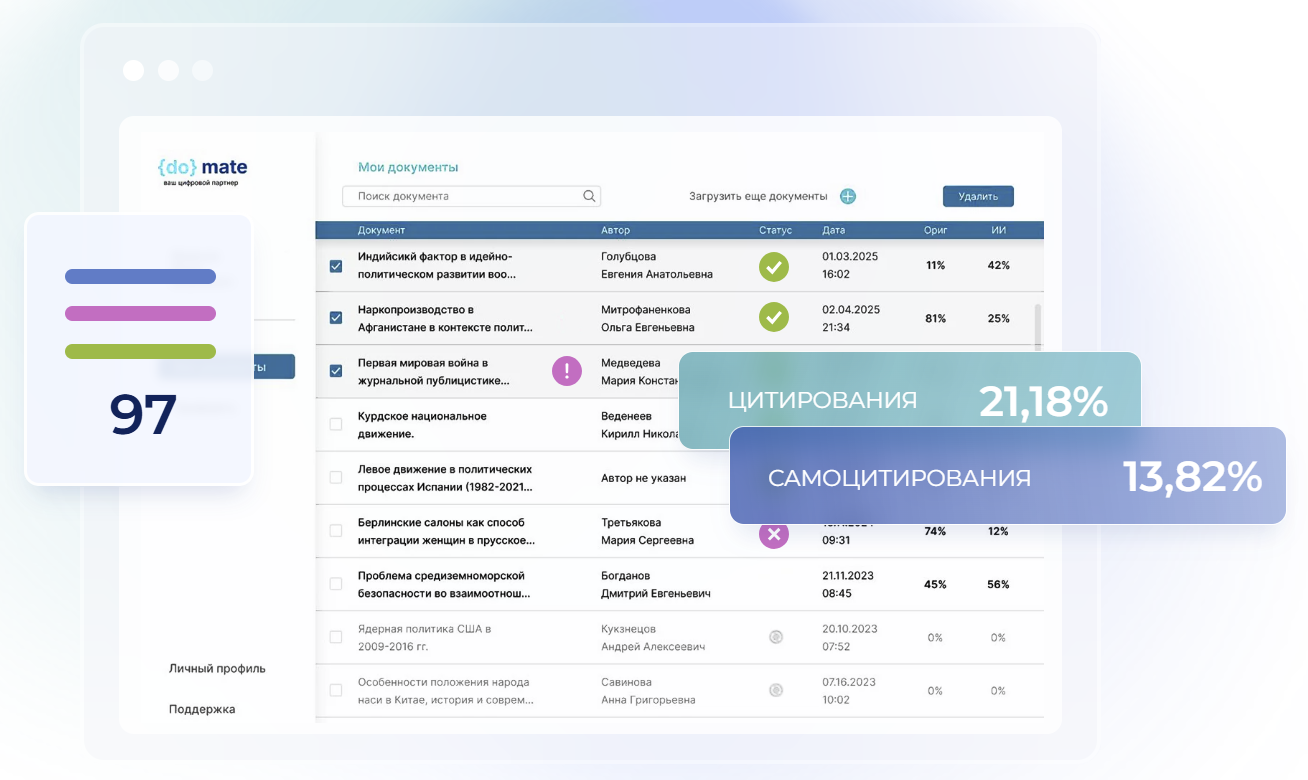The image size is (1308, 780).
Task: Uncheck the Наркопроизводство в Афганистане checkbox
Action: (x=337, y=318)
